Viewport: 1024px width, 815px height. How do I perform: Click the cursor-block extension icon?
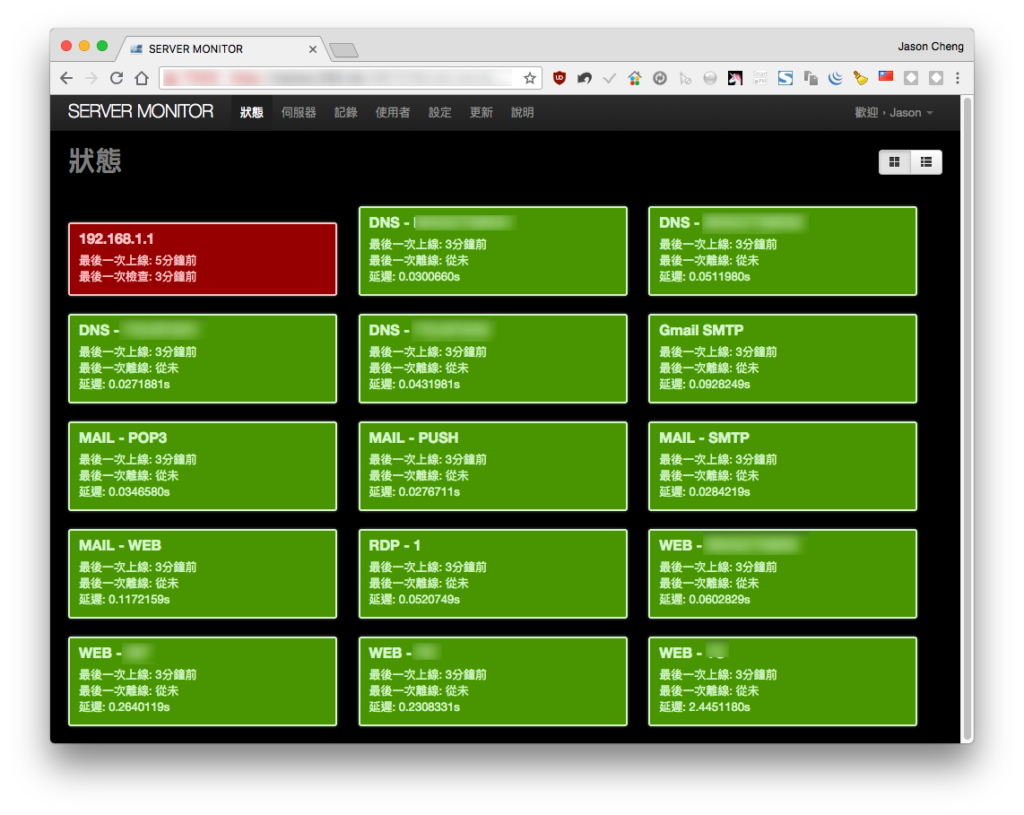tap(685, 79)
